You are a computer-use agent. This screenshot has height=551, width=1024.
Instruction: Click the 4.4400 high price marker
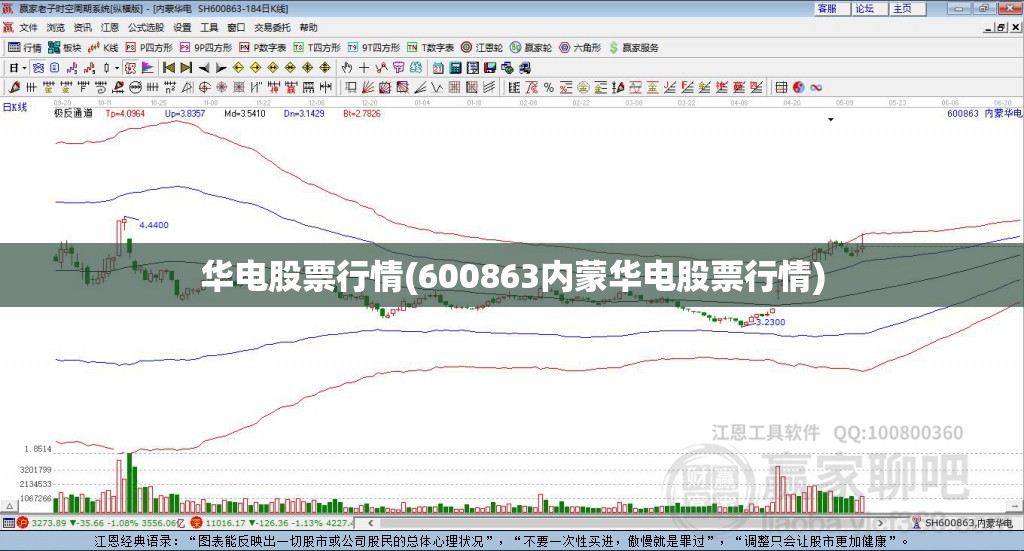(x=154, y=225)
